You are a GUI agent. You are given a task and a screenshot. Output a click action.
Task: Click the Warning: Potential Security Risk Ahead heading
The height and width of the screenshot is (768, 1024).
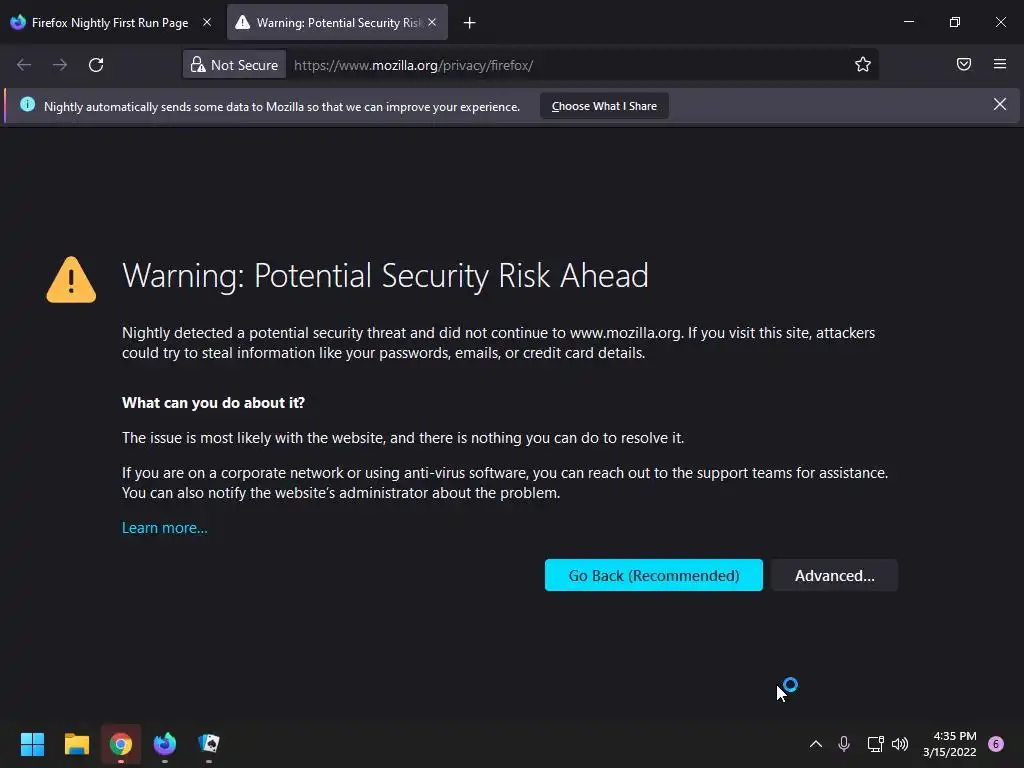(x=385, y=276)
